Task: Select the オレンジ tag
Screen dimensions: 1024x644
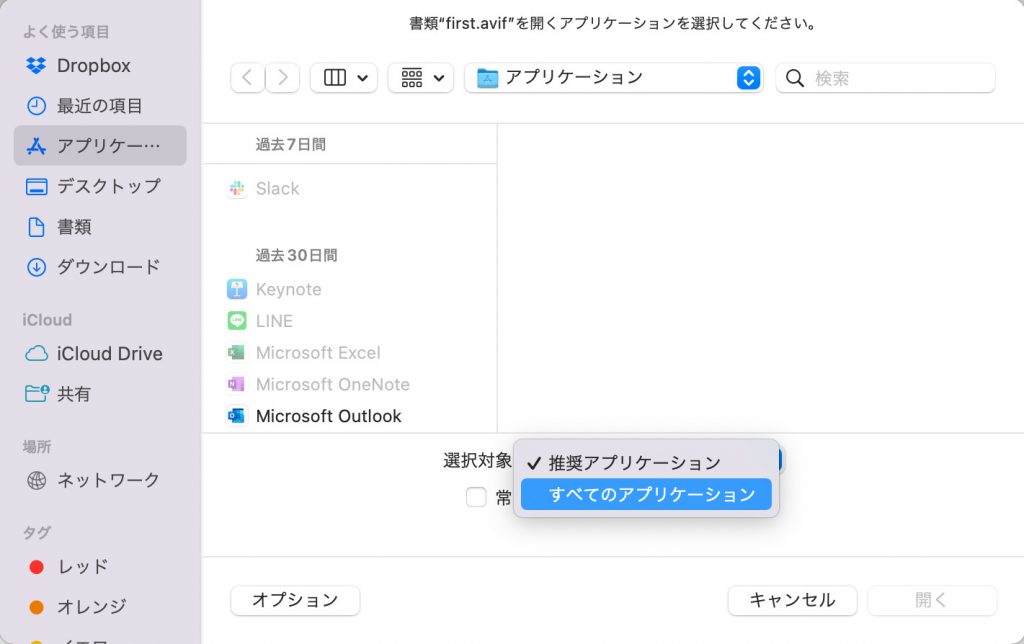Action: point(100,607)
